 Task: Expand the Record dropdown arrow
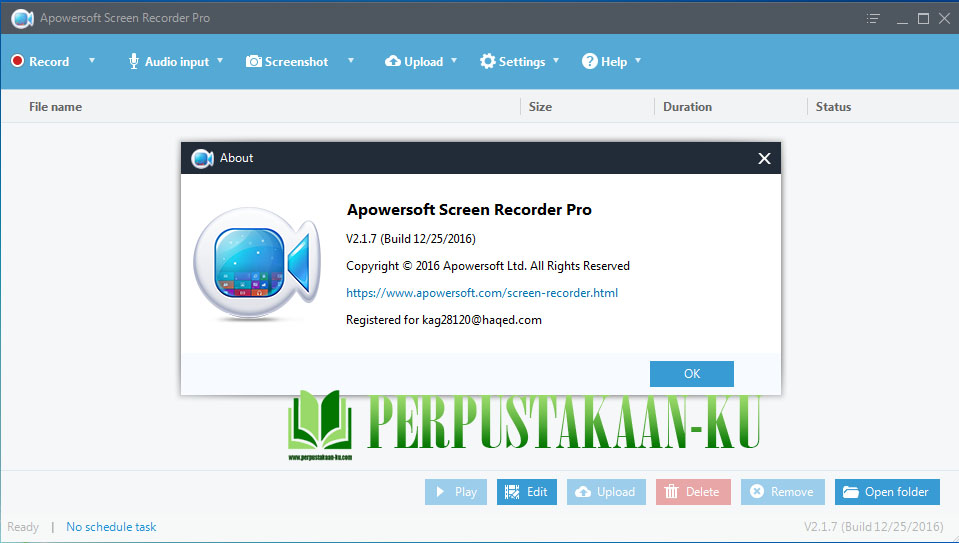92,61
